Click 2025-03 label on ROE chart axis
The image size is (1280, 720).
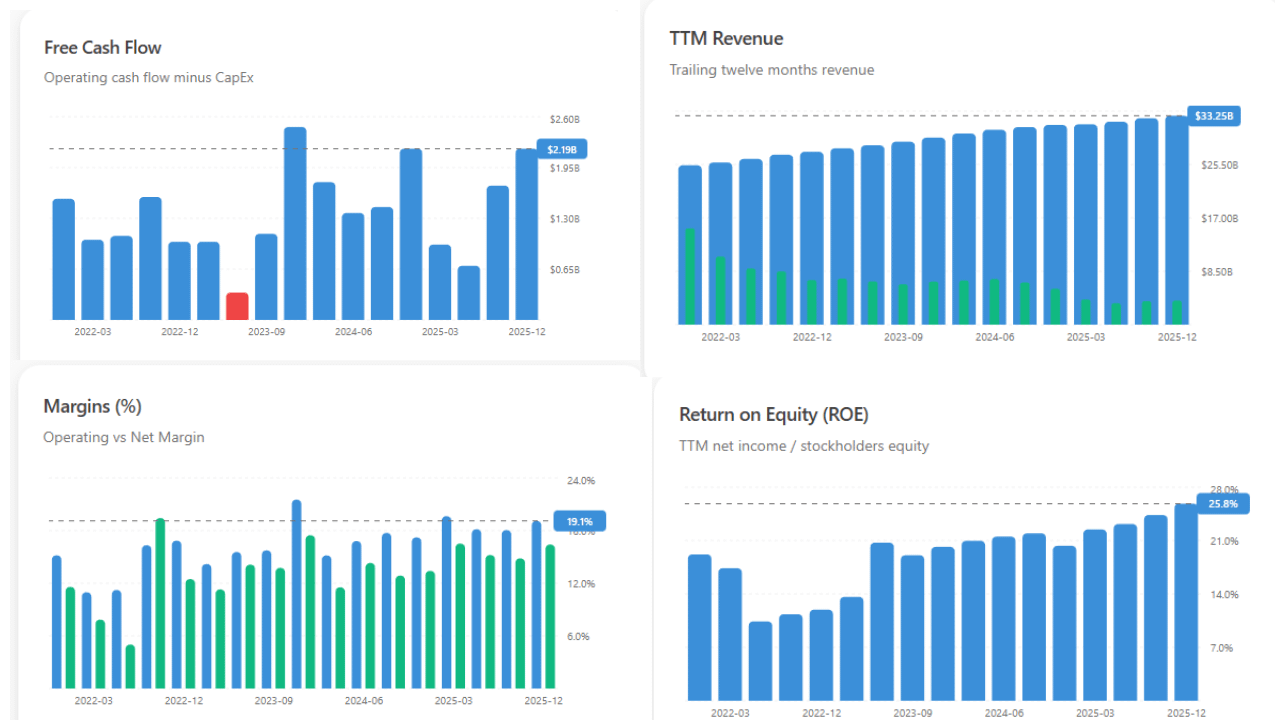[x=1094, y=713]
